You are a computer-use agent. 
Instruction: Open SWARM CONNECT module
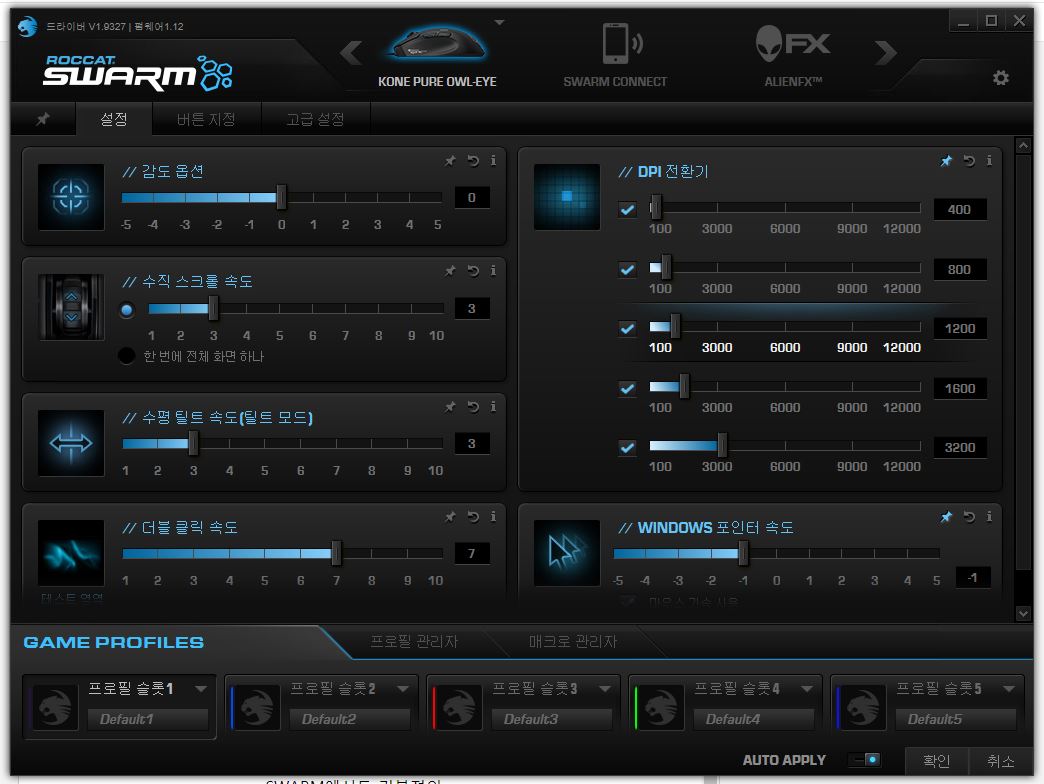coord(615,57)
